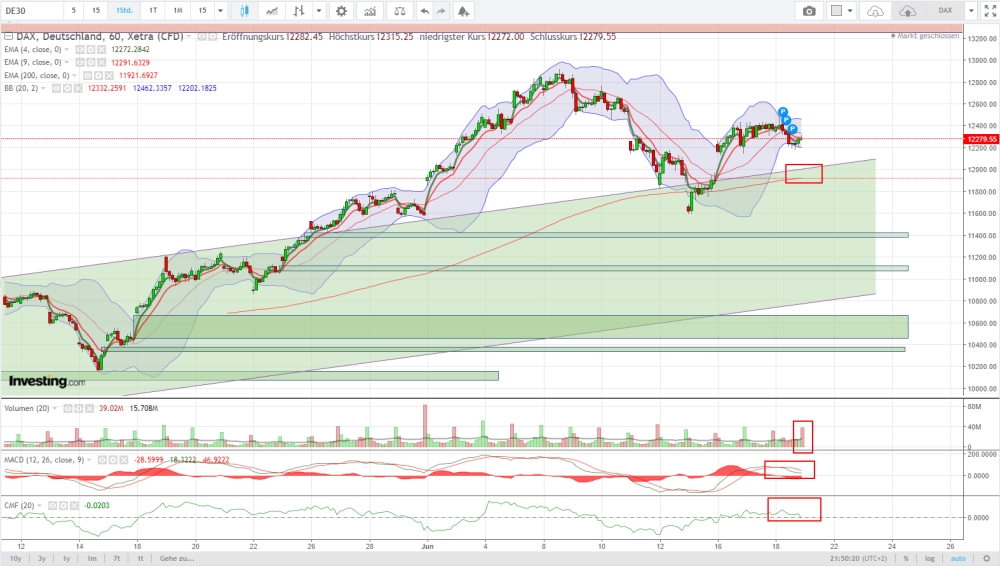1000x566 pixels.
Task: Select the 5 minute timeframe
Action: [73, 11]
